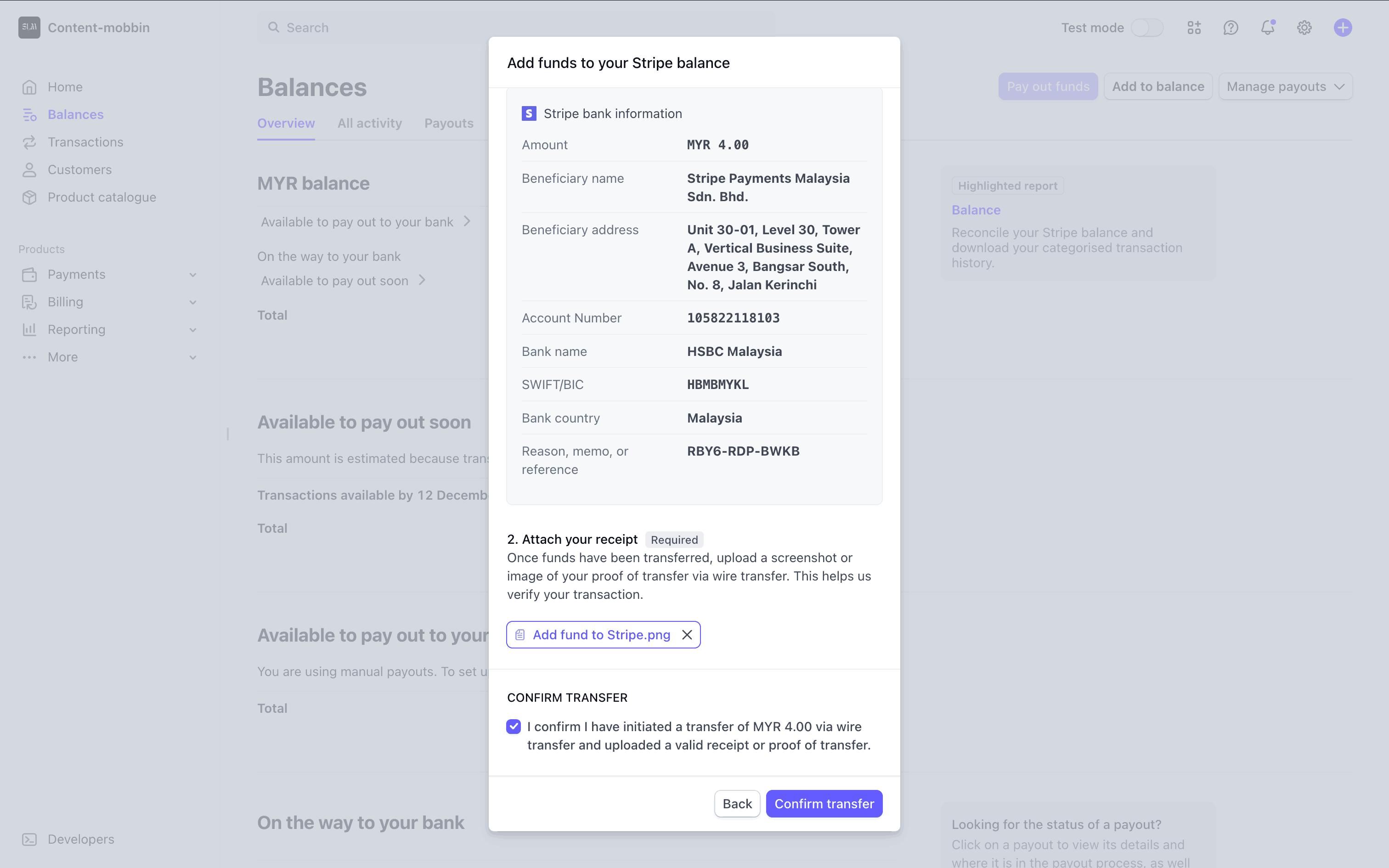Switch to the All activity tab
The height and width of the screenshot is (868, 1389).
point(370,124)
